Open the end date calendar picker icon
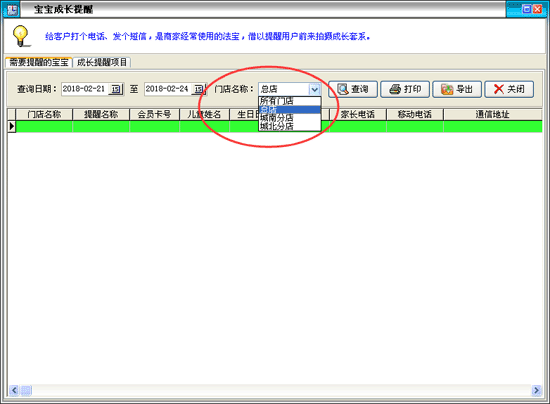The width and height of the screenshot is (550, 404). tap(199, 89)
